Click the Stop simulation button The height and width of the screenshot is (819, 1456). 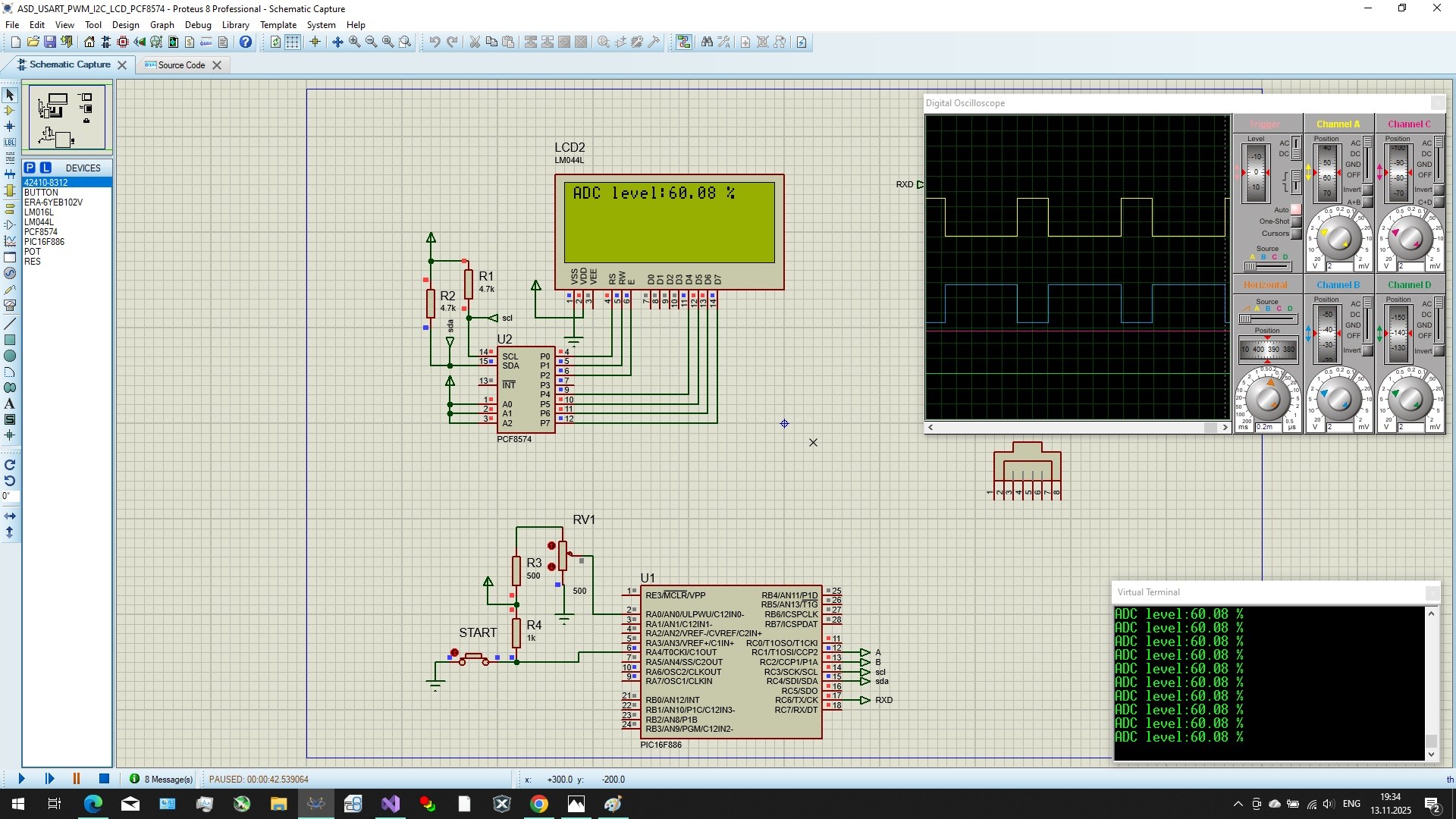point(105,779)
